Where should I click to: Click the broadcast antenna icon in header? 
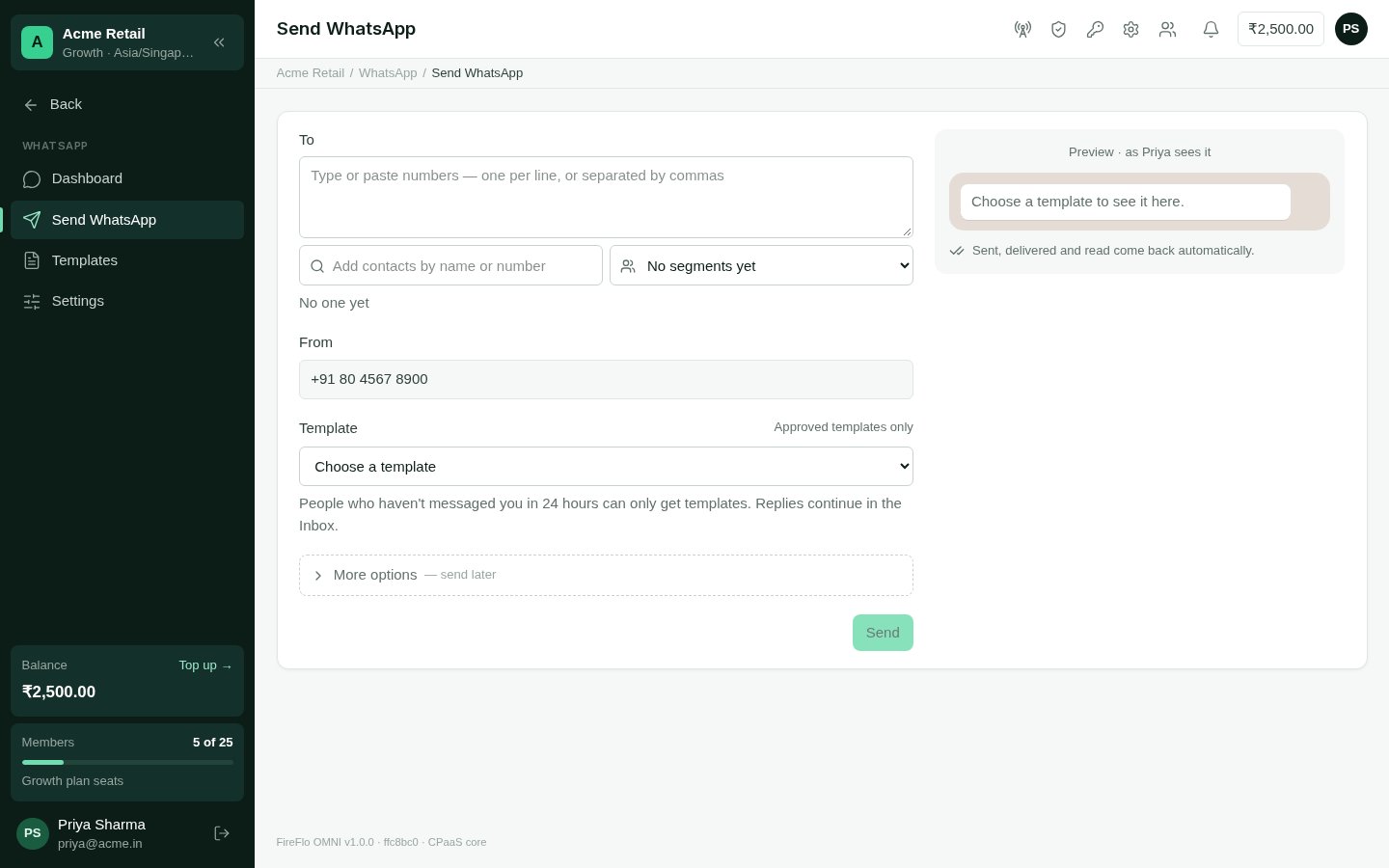click(1022, 29)
